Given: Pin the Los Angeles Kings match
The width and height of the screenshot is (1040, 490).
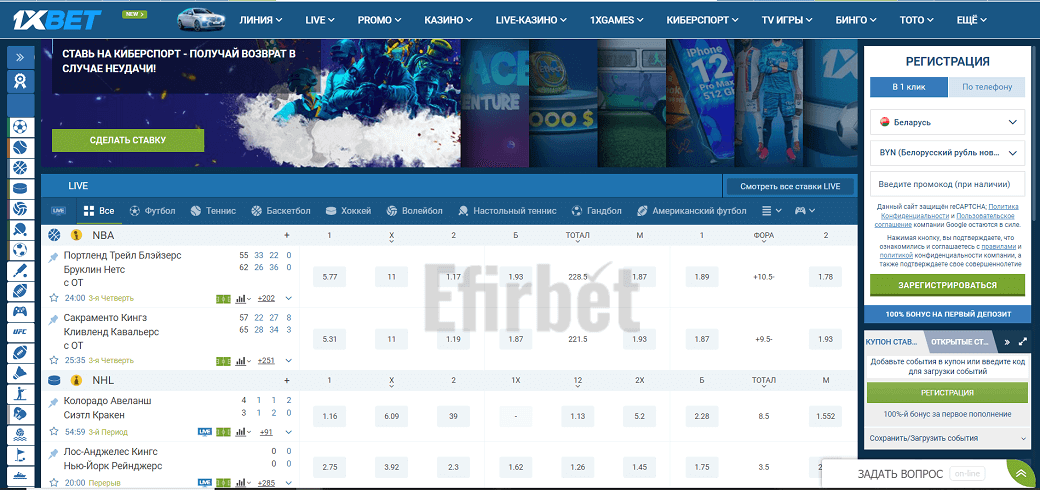Looking at the screenshot, I should click(54, 454).
